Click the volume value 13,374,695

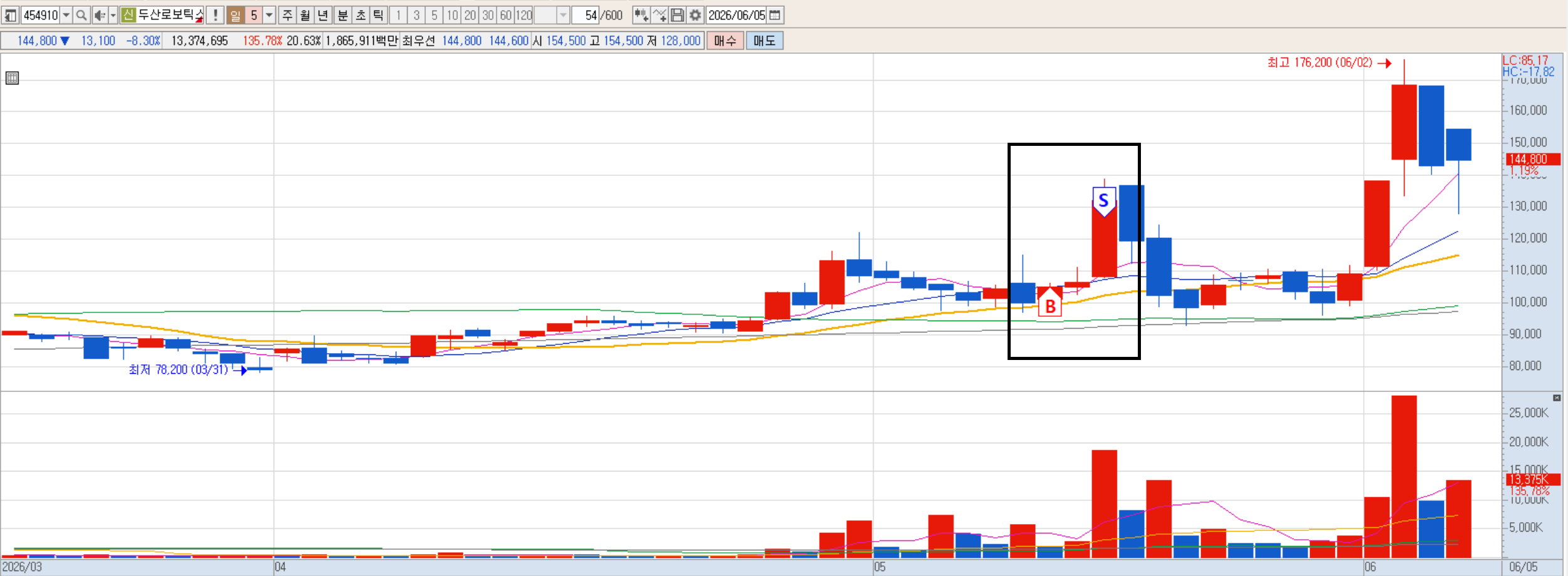tap(200, 41)
